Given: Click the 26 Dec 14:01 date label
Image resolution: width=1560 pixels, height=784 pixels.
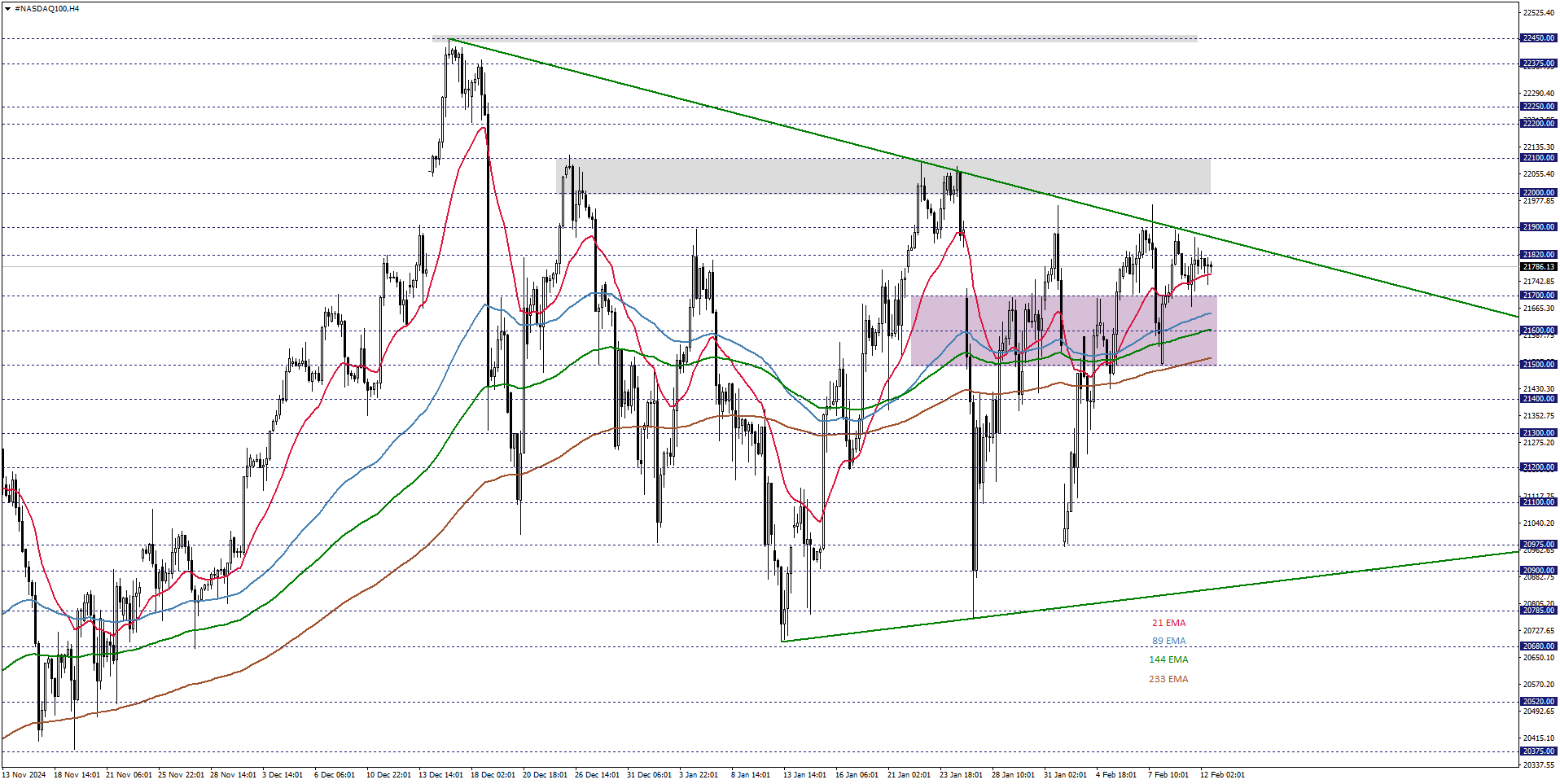Looking at the screenshot, I should (x=598, y=775).
